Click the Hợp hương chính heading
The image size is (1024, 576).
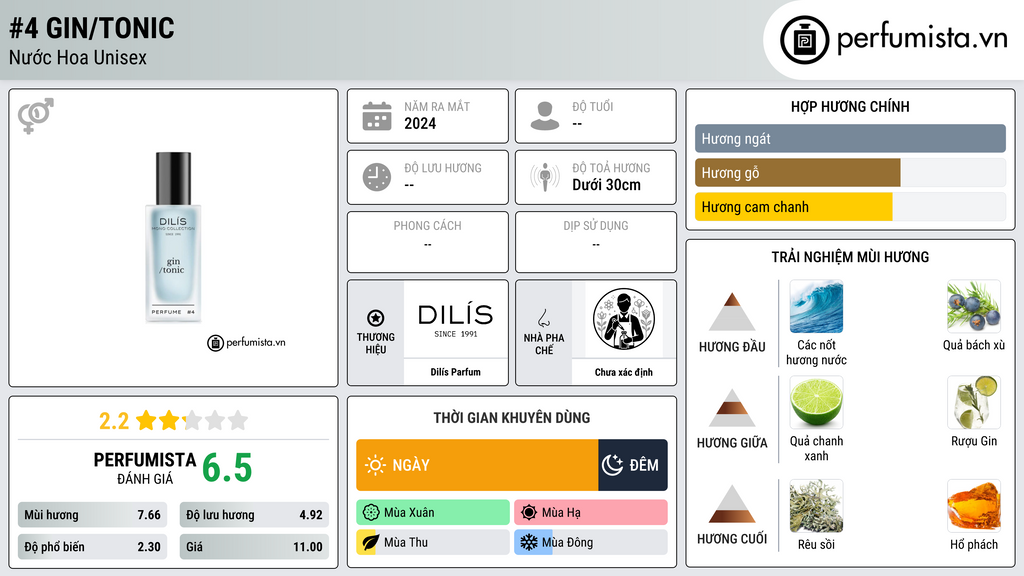click(850, 106)
